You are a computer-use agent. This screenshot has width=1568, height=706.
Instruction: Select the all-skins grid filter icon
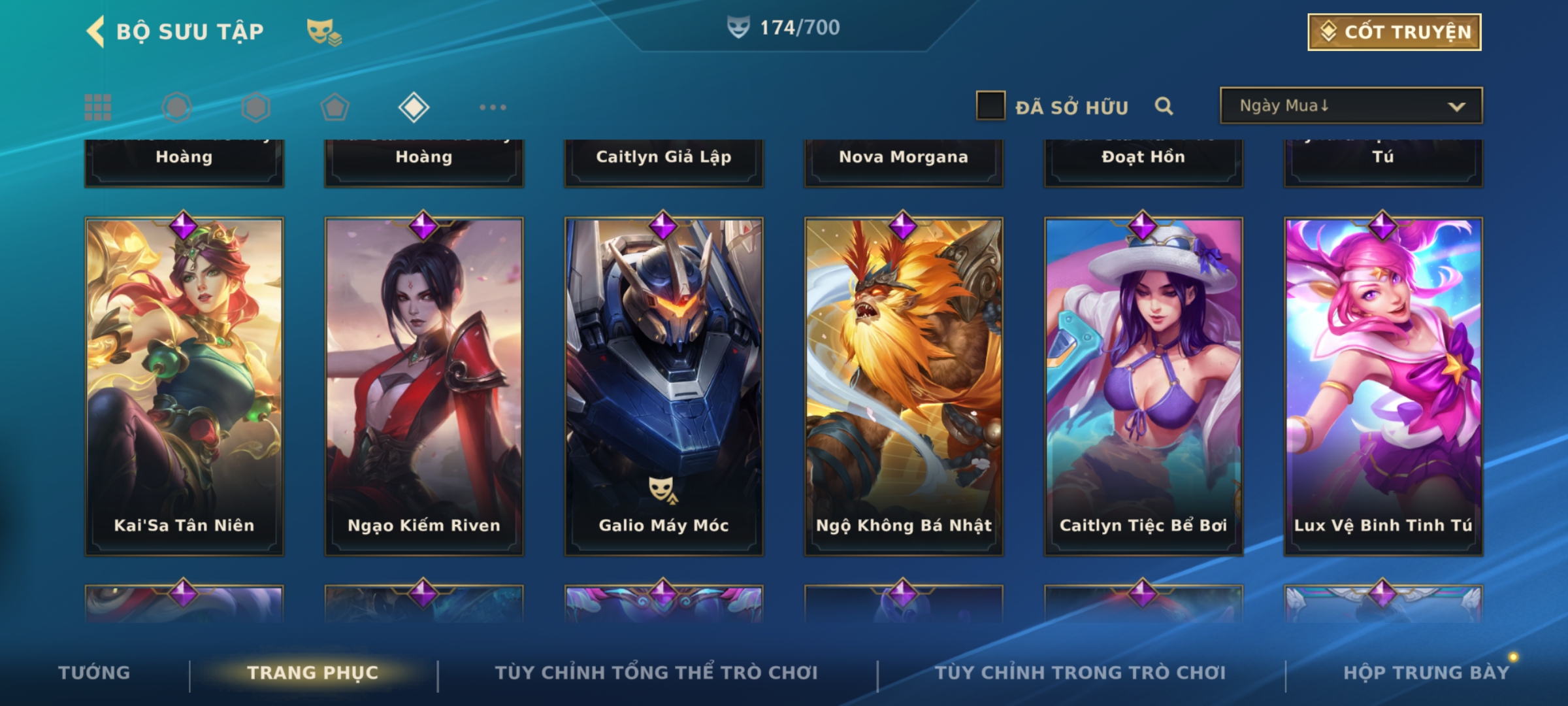coord(98,107)
